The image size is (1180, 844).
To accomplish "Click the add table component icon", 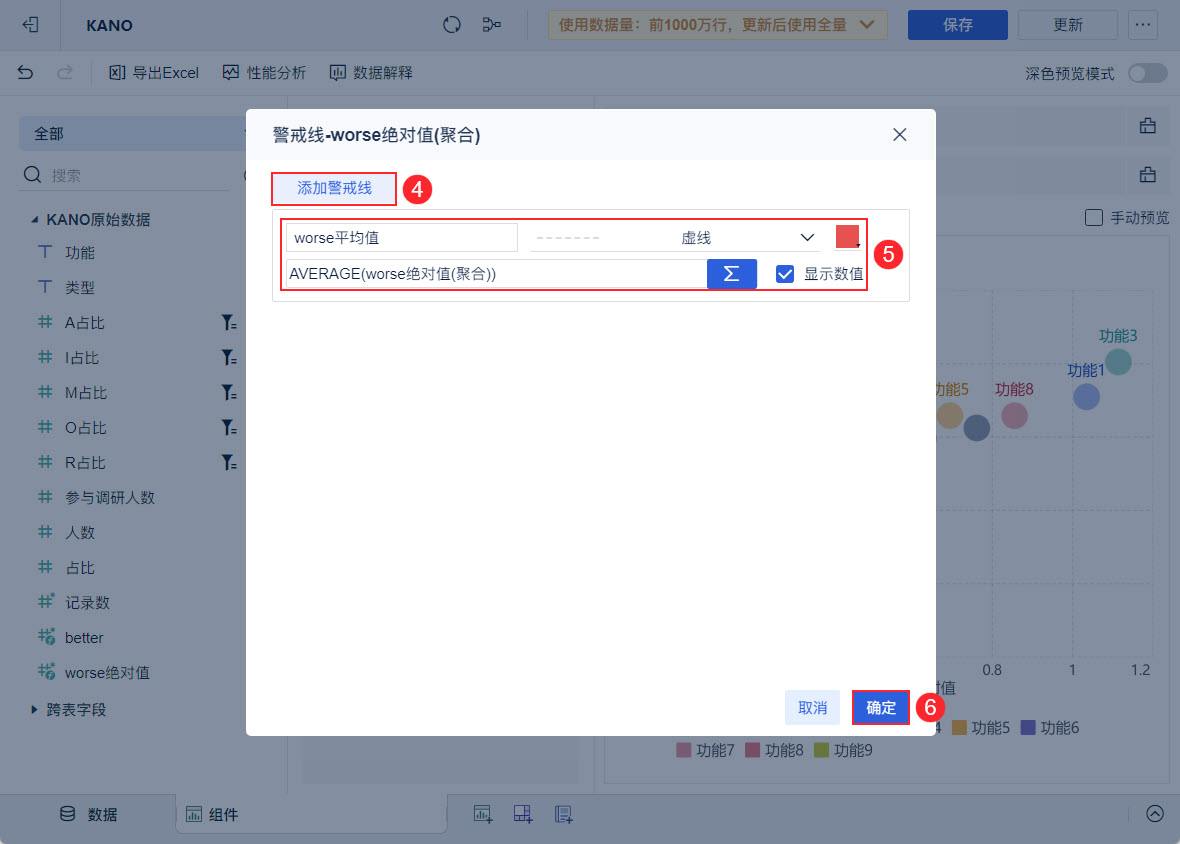I will click(523, 814).
